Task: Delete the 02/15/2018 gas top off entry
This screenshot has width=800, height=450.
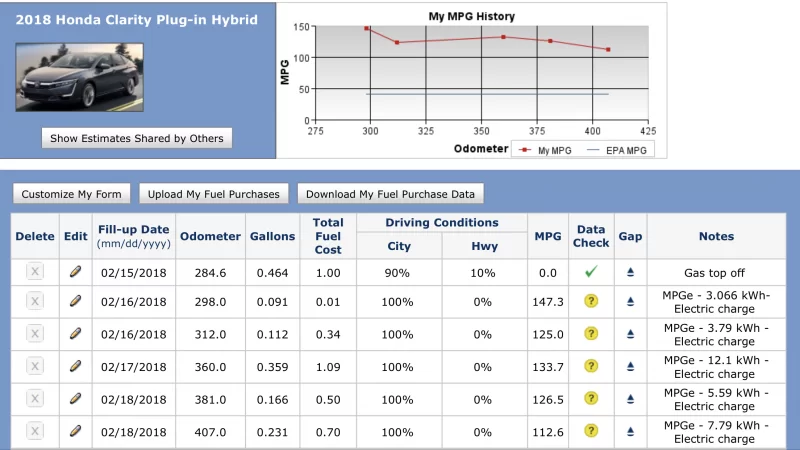Action: (35, 271)
